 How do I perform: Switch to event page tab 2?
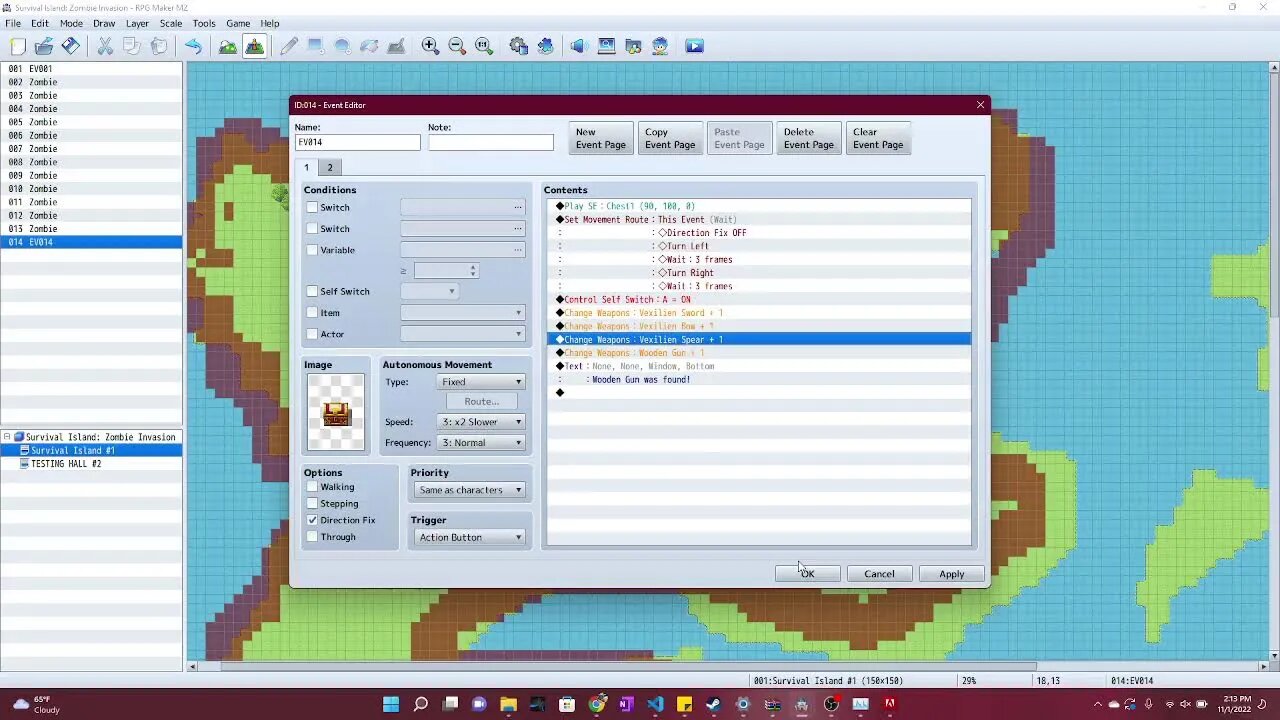point(330,167)
